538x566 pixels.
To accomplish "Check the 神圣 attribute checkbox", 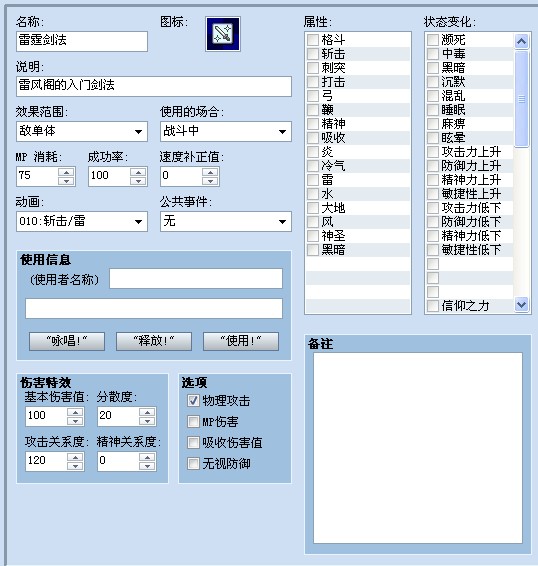I will tap(313, 236).
